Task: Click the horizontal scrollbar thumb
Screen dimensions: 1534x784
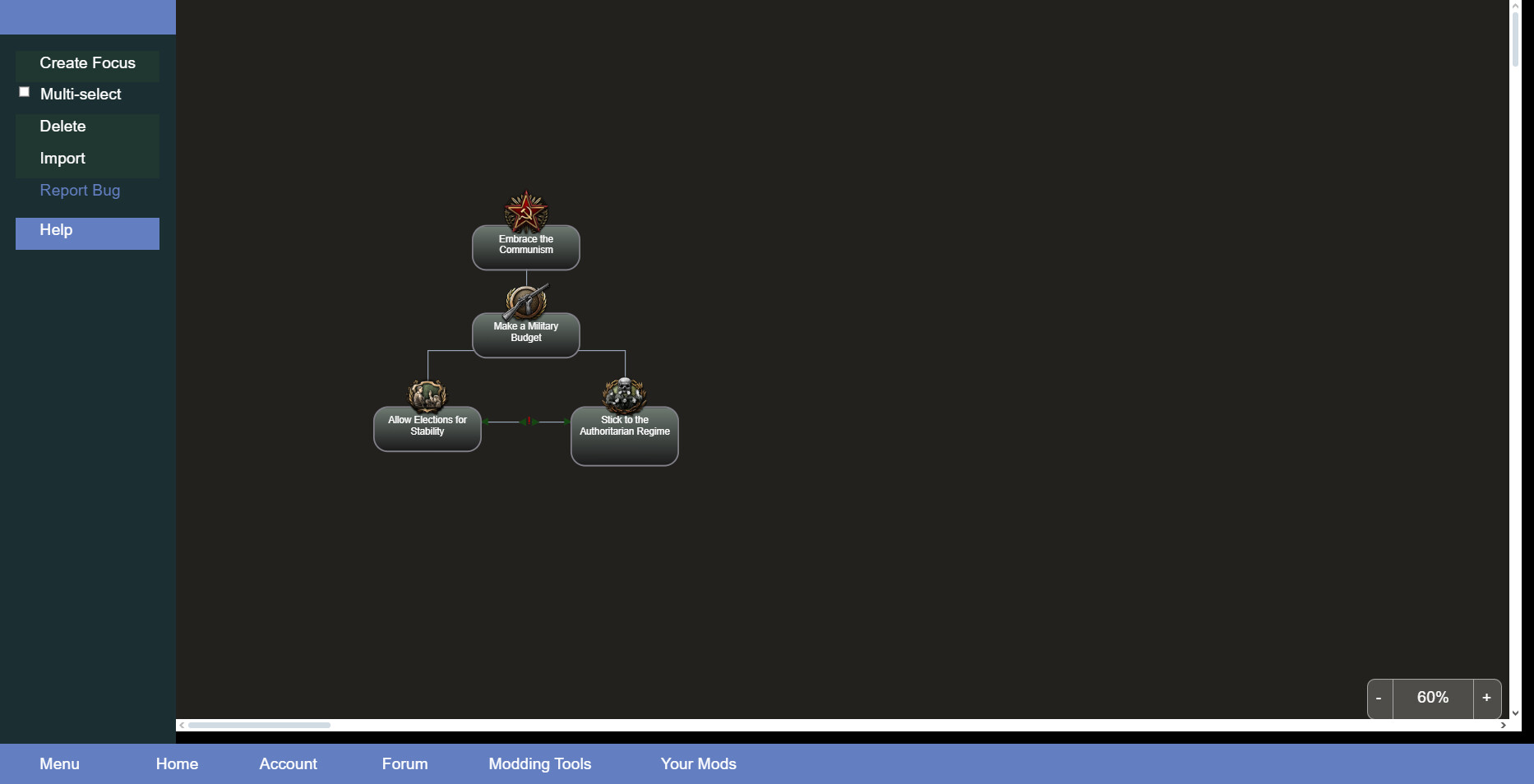Action: point(259,725)
